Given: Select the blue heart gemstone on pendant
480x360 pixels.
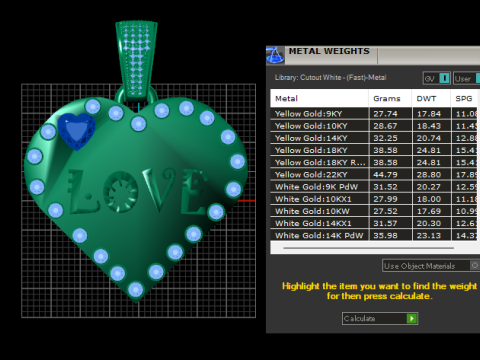Looking at the screenshot, I should tap(77, 131).
